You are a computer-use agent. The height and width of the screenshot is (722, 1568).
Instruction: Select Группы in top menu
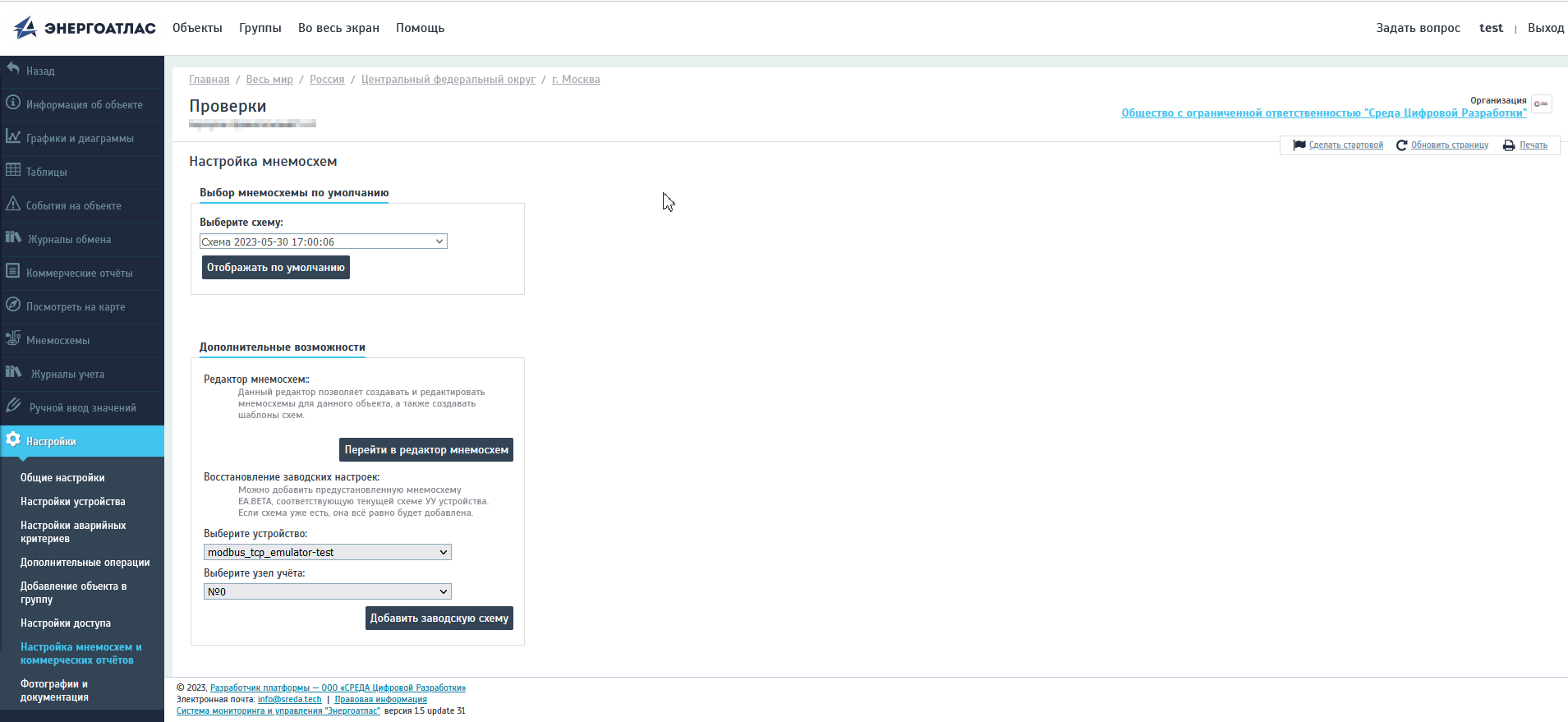click(260, 28)
